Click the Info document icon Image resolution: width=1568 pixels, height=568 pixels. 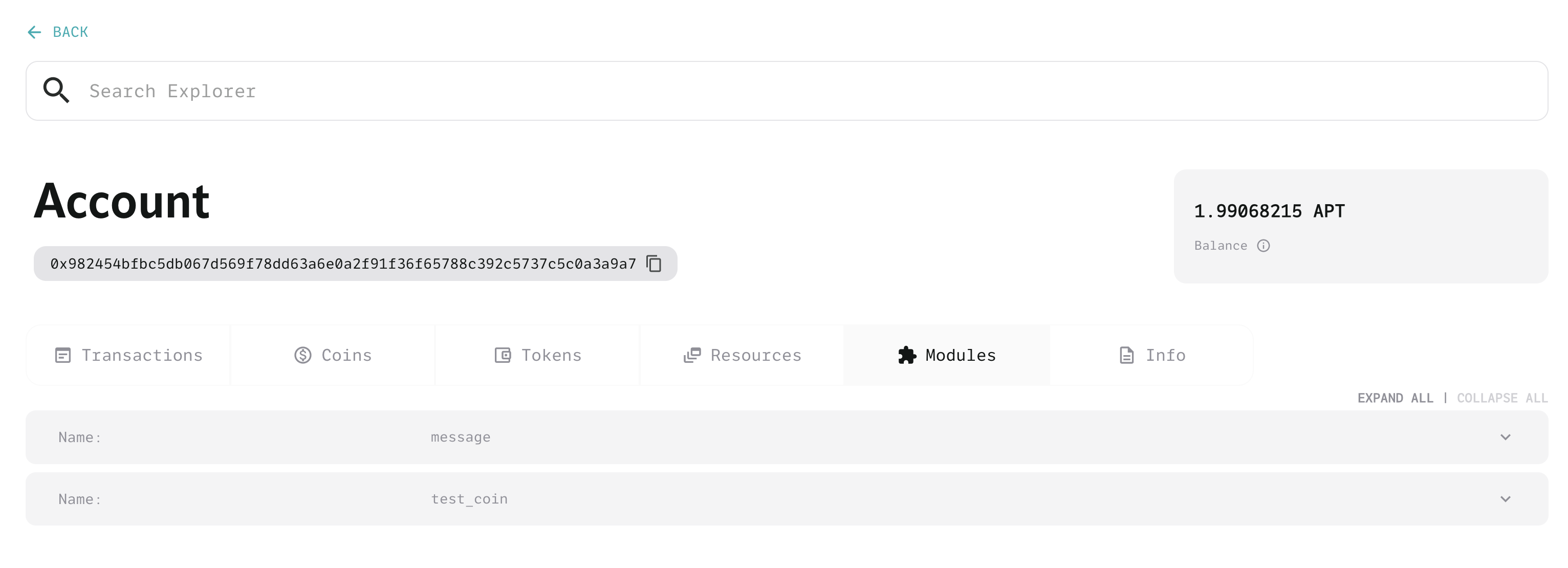coord(1127,355)
